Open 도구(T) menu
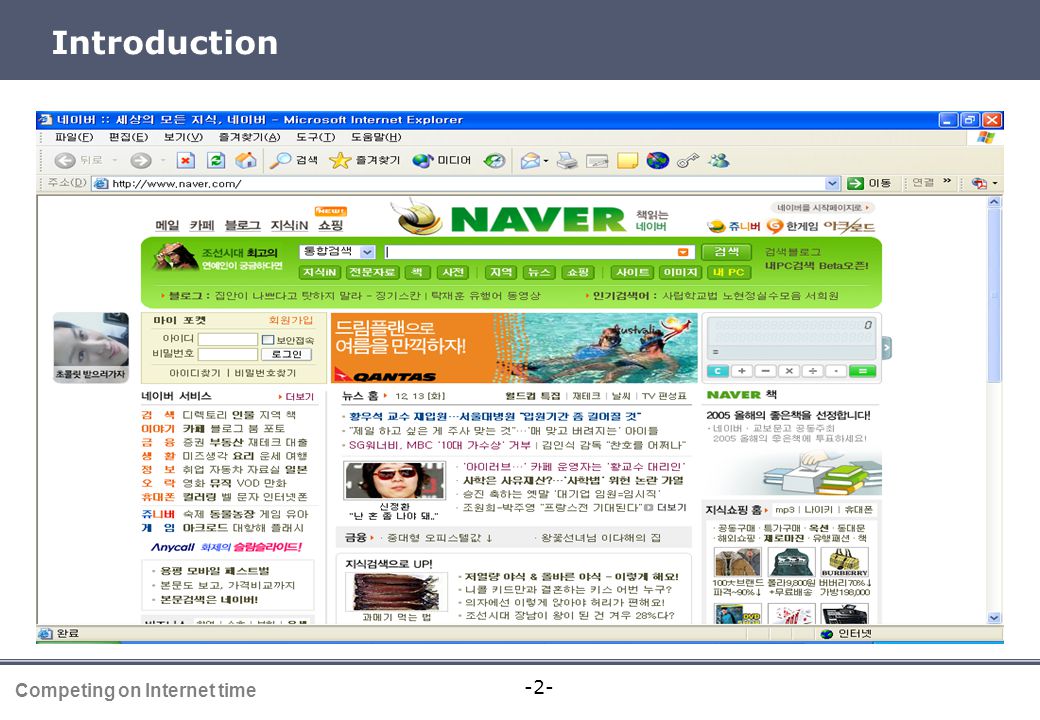1040x720 pixels. tap(315, 137)
